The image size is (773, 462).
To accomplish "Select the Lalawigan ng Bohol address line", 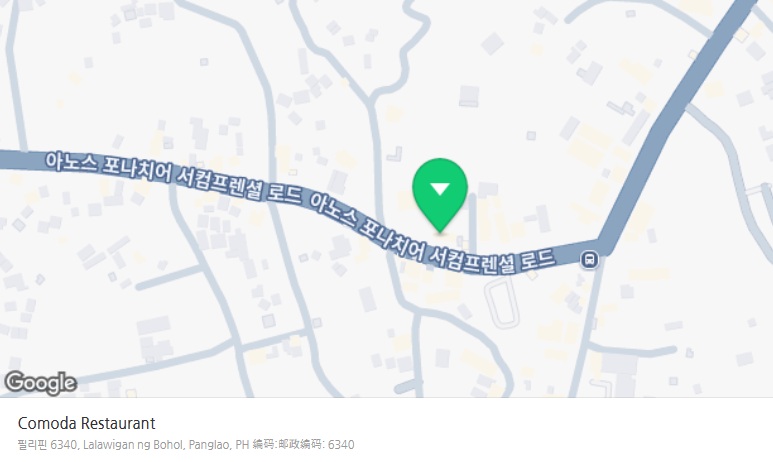I will [x=186, y=444].
